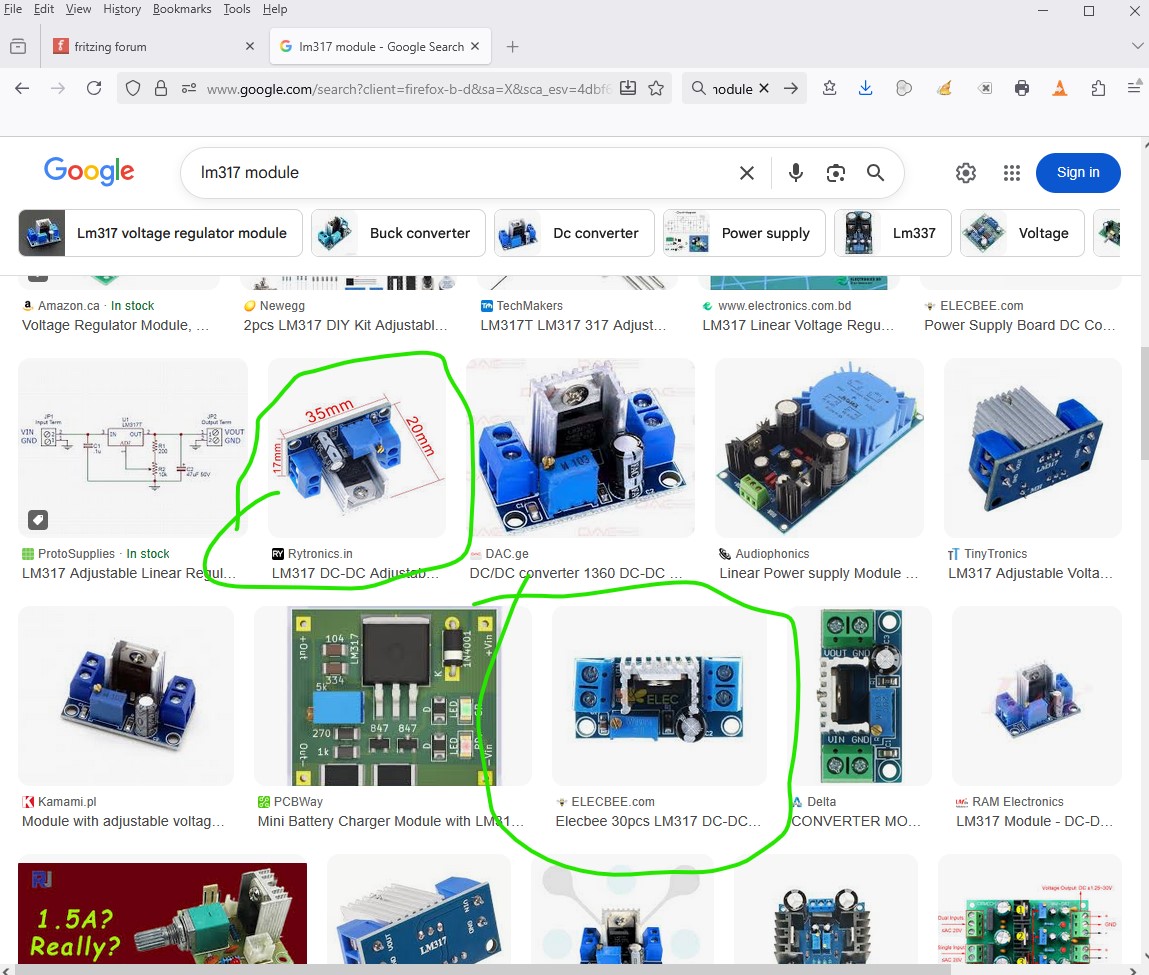Open the ELECBEE.com Elecbee 30pcs LM317 link
The width and height of the screenshot is (1149, 975).
pyautogui.click(x=658, y=821)
